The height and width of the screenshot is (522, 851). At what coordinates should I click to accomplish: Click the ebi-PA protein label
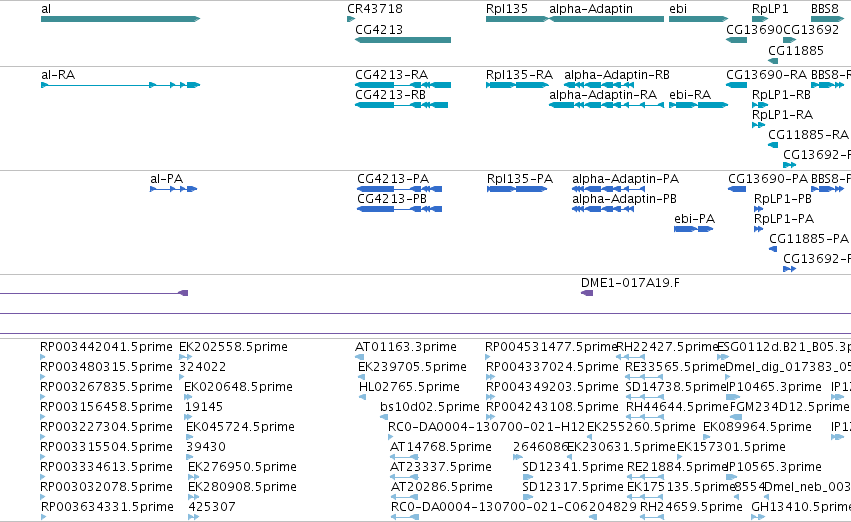[x=694, y=219]
